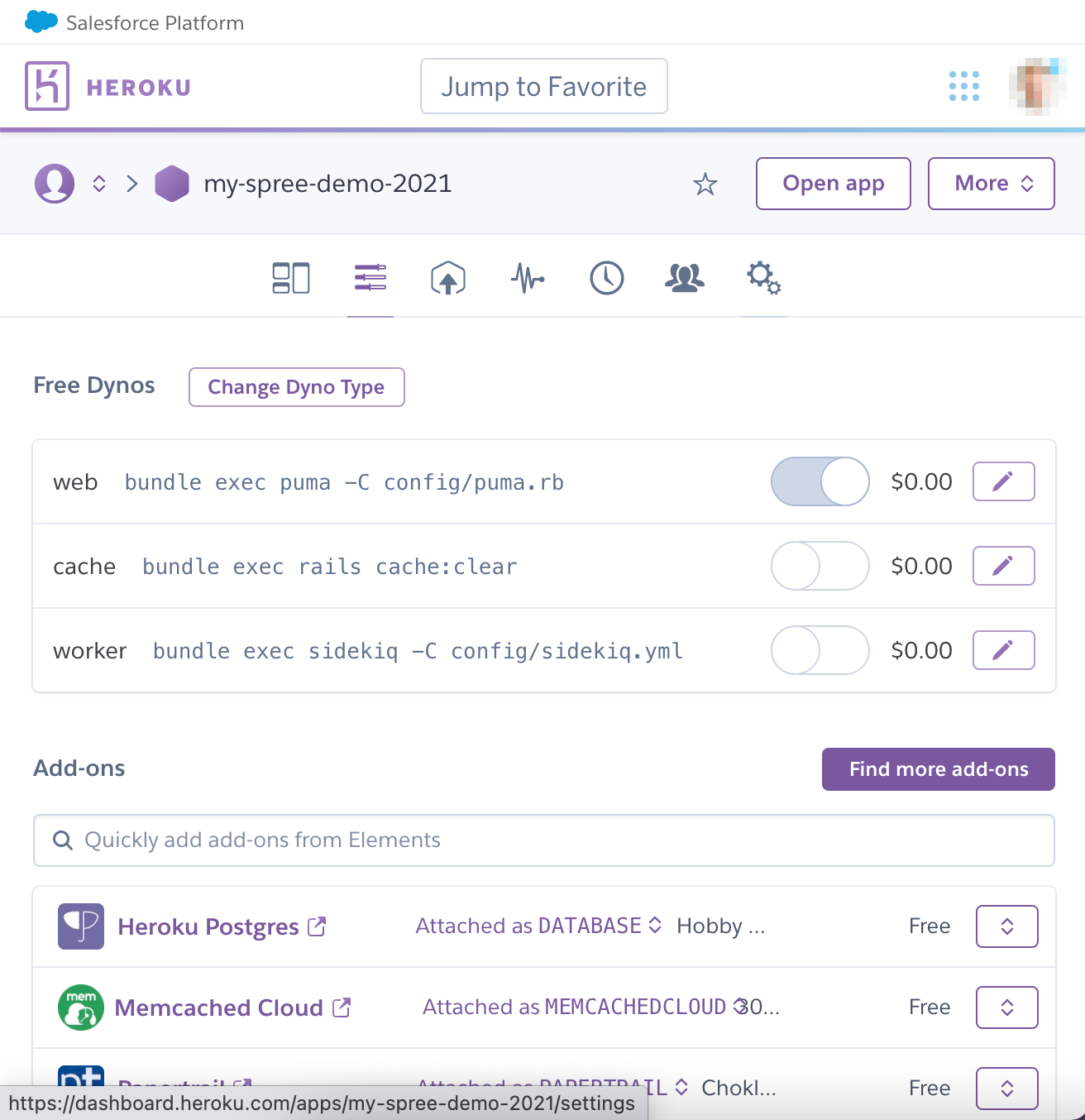Click Change Dyno Type button
The width and height of the screenshot is (1085, 1120).
pyautogui.click(x=297, y=387)
